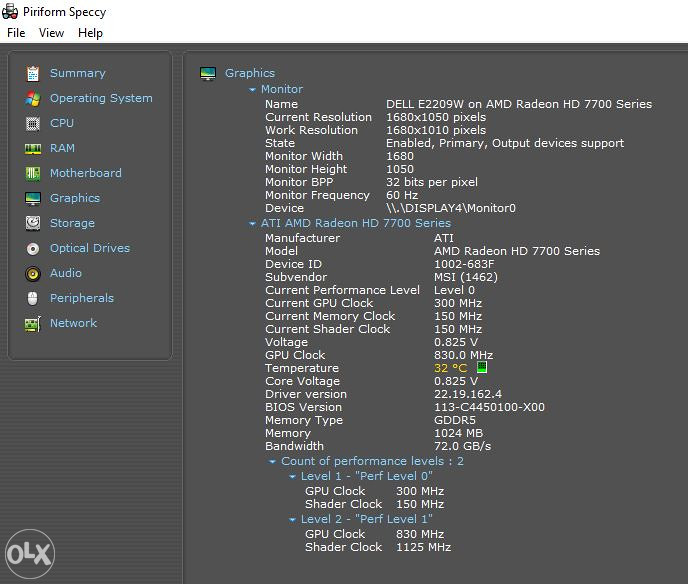Open the Help menu
Image resolution: width=688 pixels, height=584 pixels.
tap(90, 33)
